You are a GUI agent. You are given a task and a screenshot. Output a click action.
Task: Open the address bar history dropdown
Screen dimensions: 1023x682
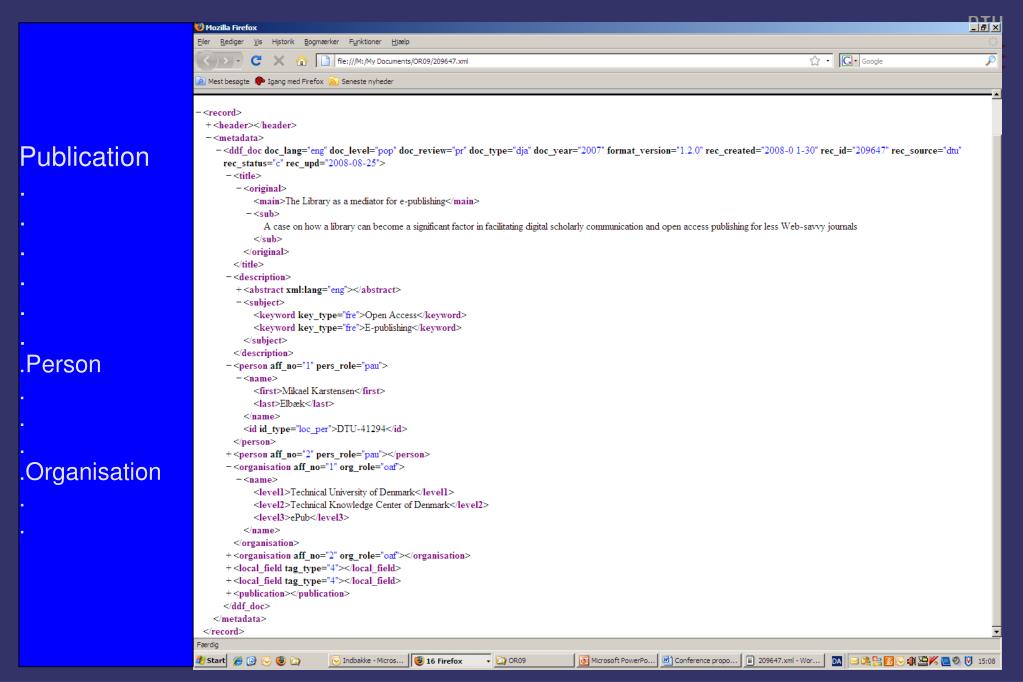(x=828, y=61)
